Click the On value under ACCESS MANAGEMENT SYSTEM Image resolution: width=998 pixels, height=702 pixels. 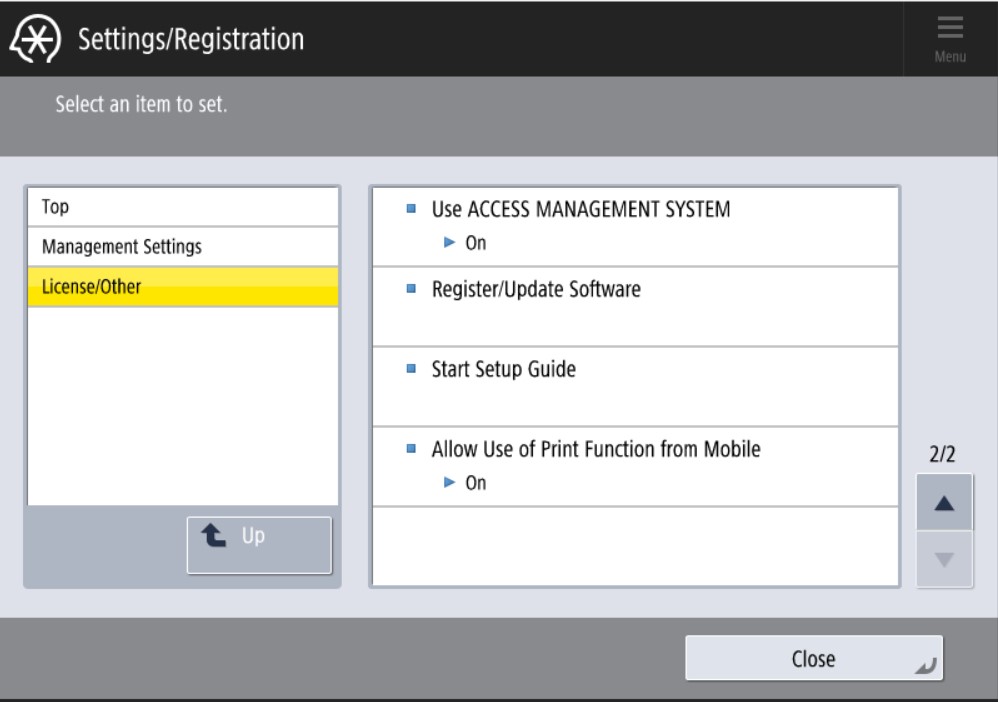pos(476,242)
